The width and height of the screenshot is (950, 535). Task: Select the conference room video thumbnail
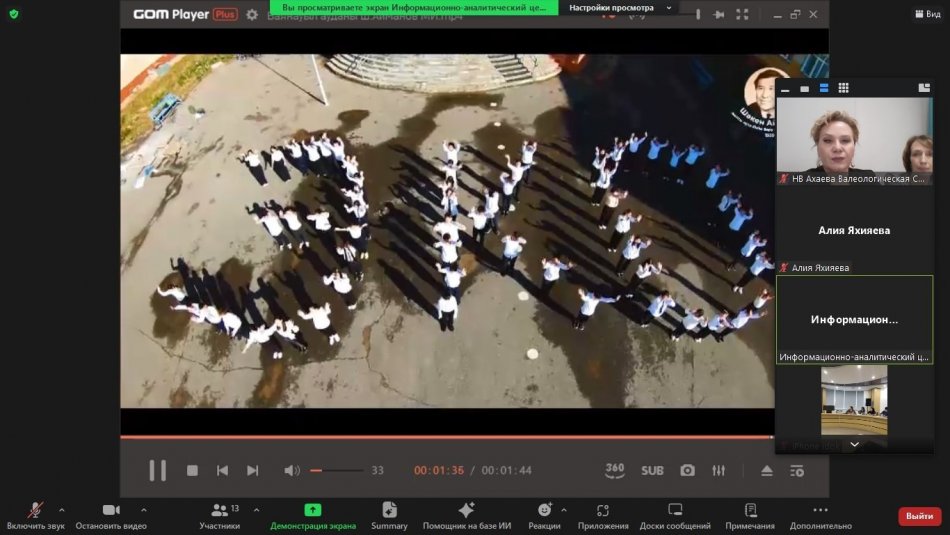point(854,400)
